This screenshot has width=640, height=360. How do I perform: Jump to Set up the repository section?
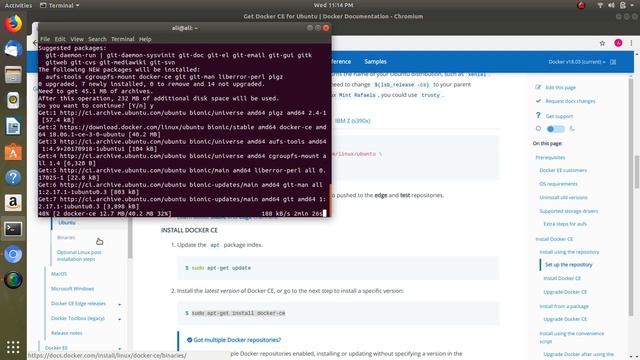point(569,265)
